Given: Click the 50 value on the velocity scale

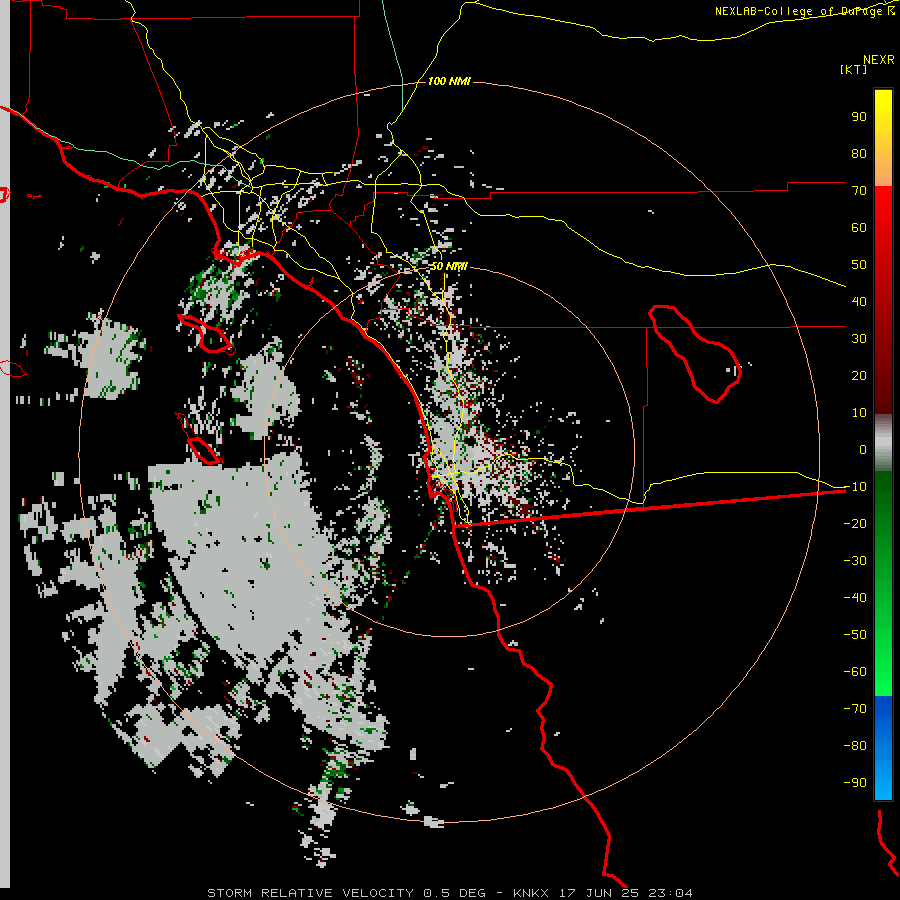Looking at the screenshot, I should [x=859, y=265].
